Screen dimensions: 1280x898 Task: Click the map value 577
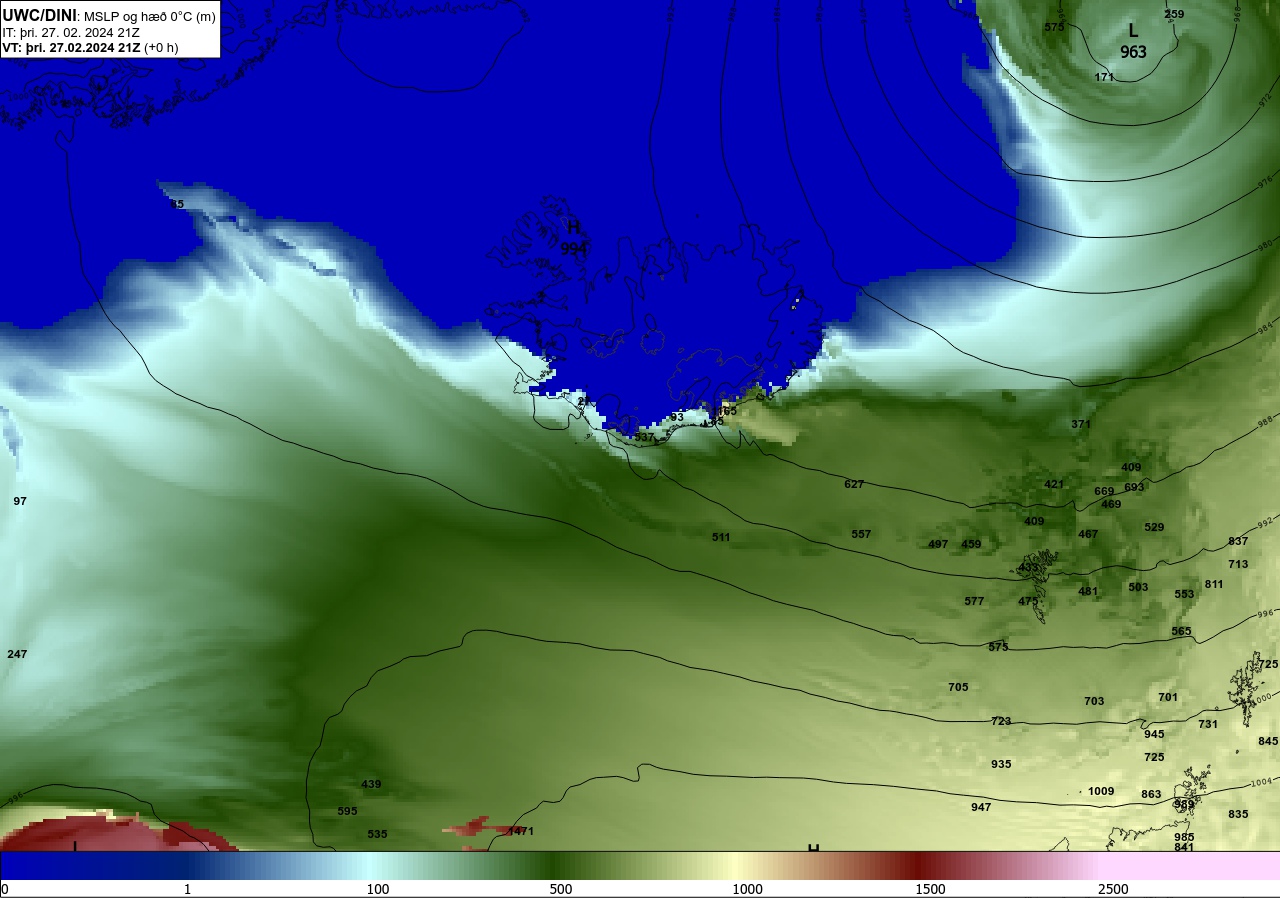click(974, 601)
